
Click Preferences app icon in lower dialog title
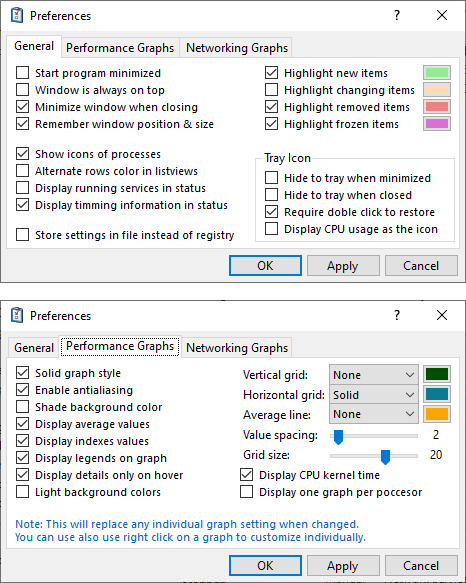pos(17,315)
